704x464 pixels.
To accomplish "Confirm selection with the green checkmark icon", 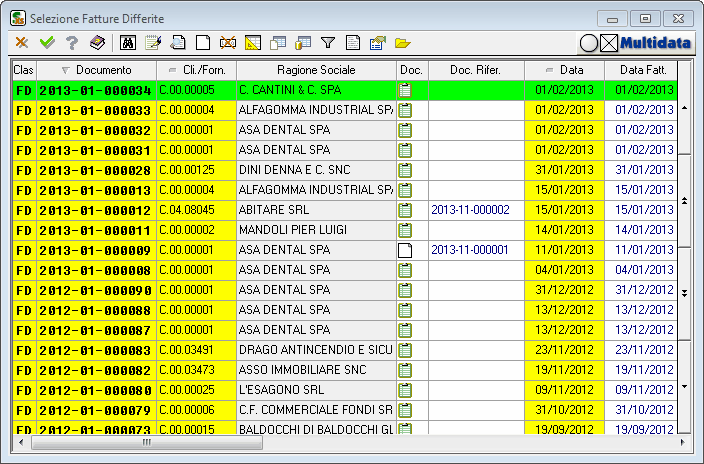I will tap(47, 43).
